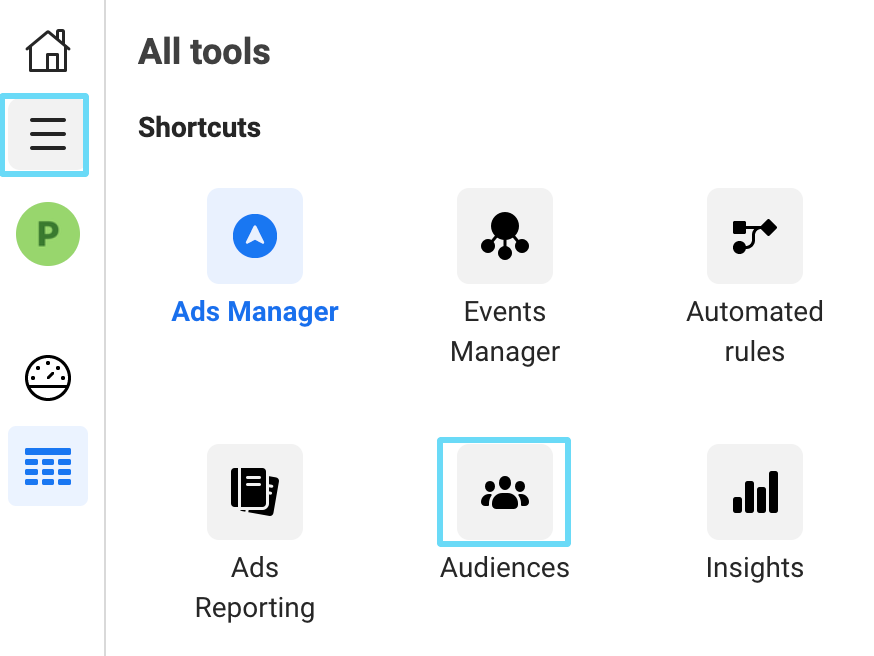
Task: Open the blue Campaigns table icon
Action: 48,467
